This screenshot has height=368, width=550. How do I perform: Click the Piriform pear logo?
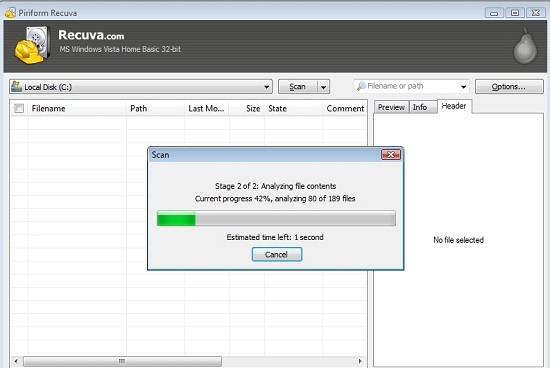525,46
